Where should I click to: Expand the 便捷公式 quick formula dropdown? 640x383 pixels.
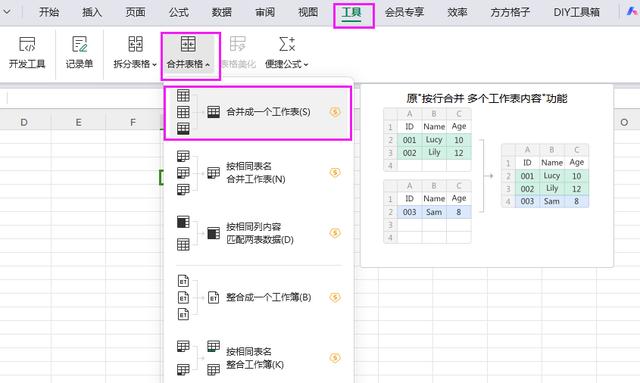pos(287,52)
